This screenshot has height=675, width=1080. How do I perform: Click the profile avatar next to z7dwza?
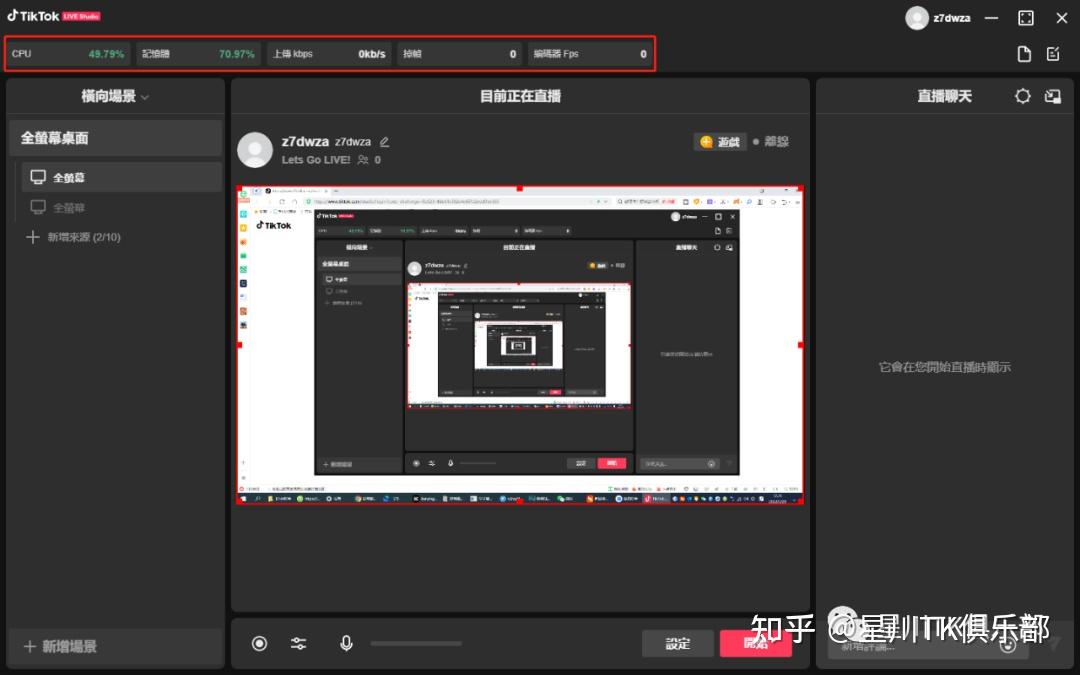(x=255, y=150)
